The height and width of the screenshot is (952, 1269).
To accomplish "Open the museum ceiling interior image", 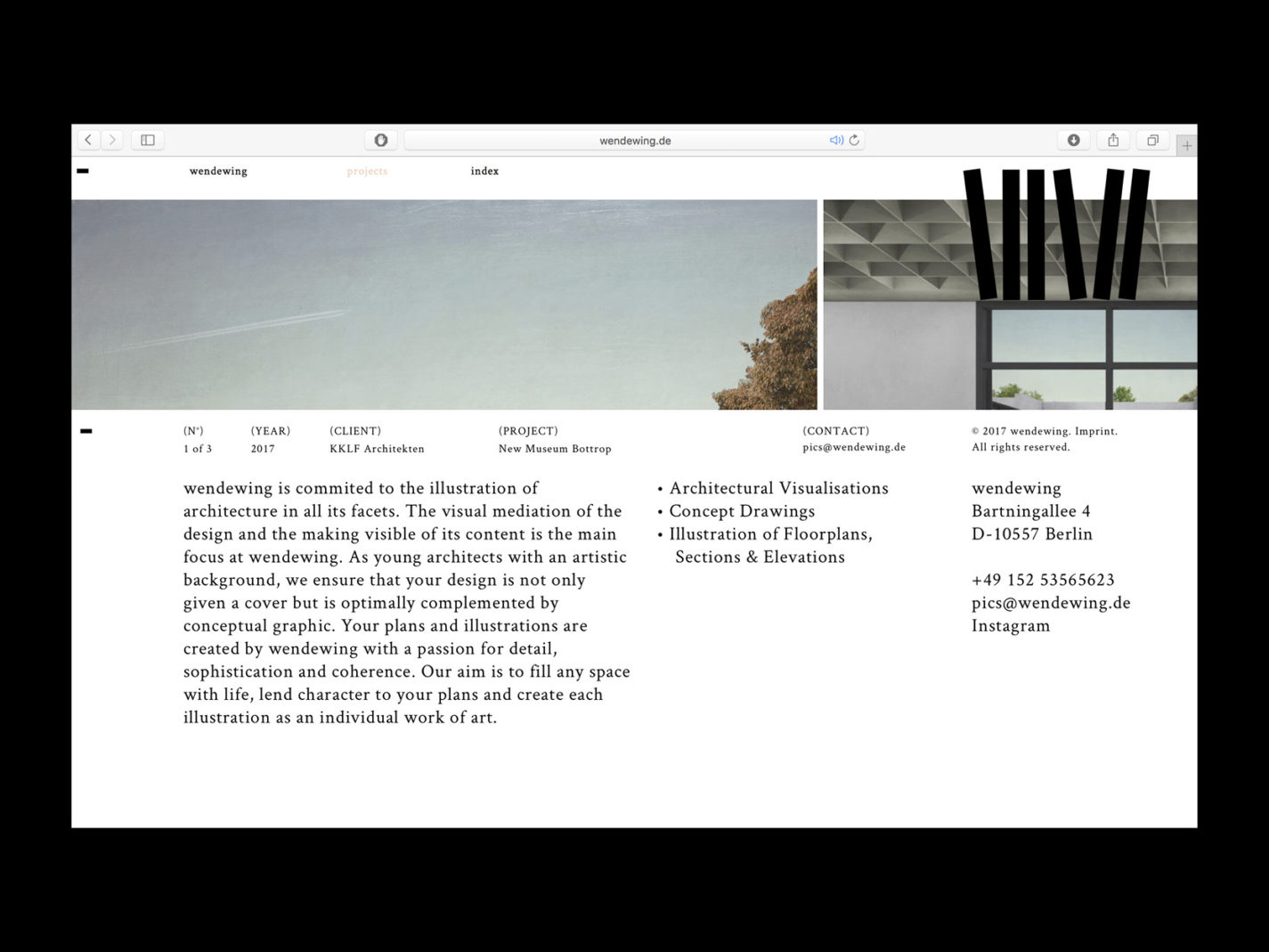I will point(1010,305).
